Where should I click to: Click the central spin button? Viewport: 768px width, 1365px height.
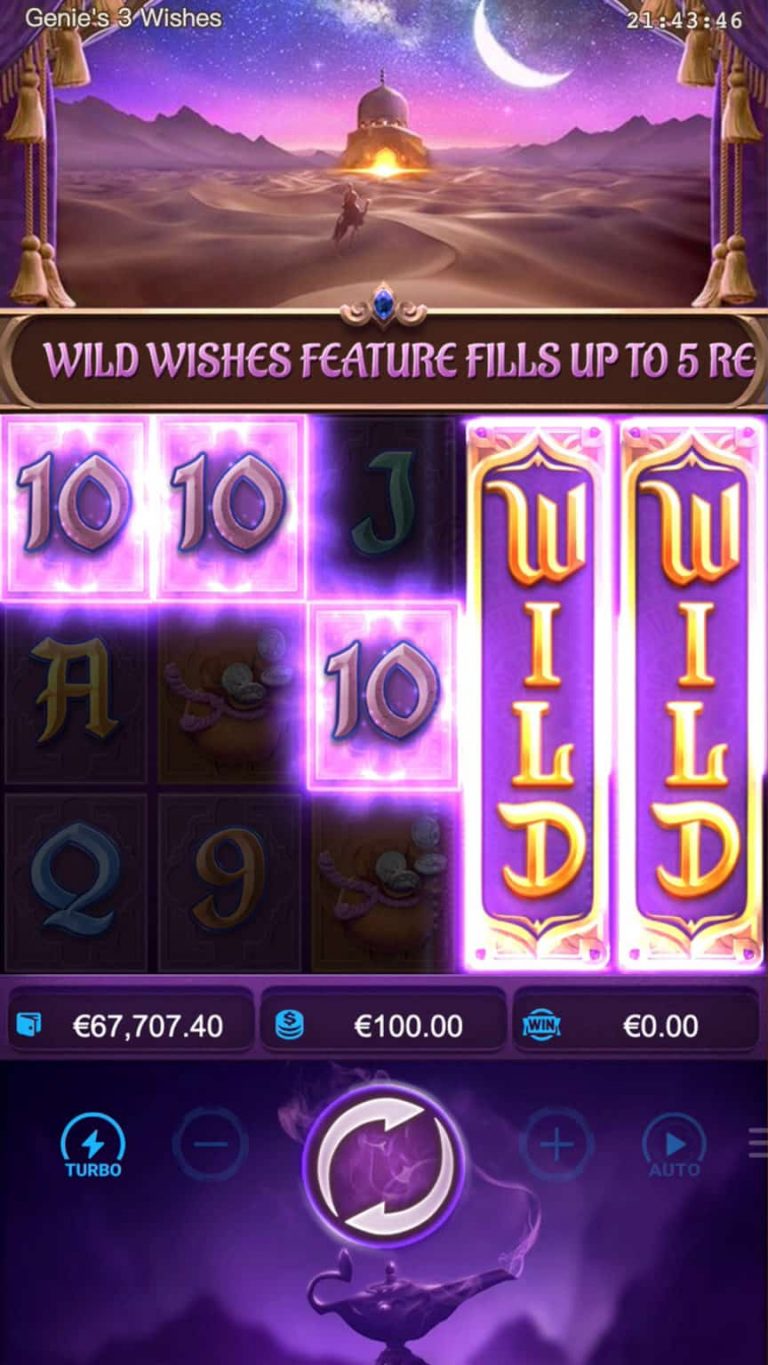(384, 1164)
